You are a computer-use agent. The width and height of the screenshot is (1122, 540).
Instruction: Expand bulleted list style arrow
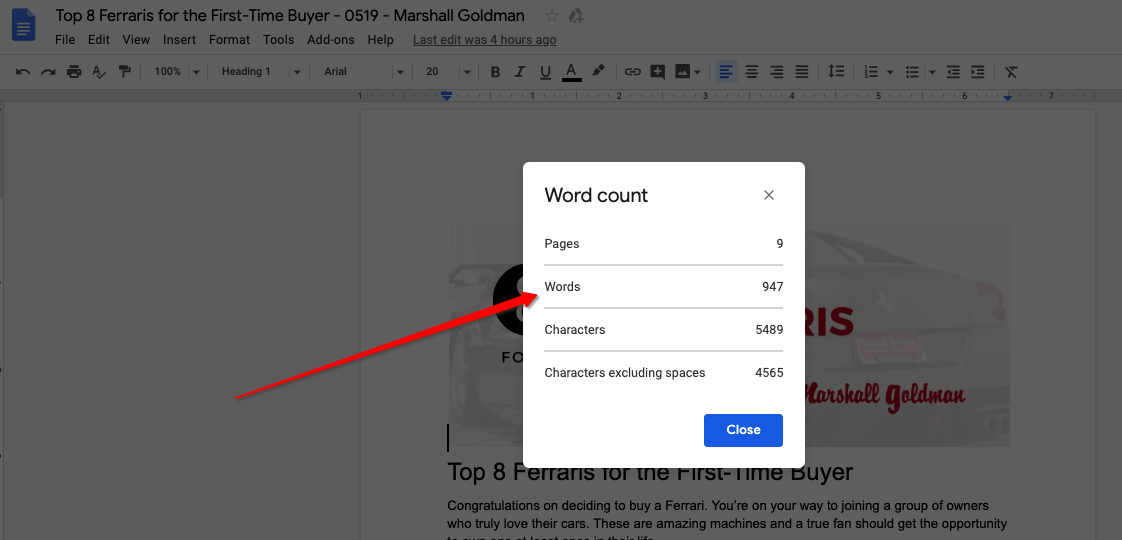click(932, 72)
